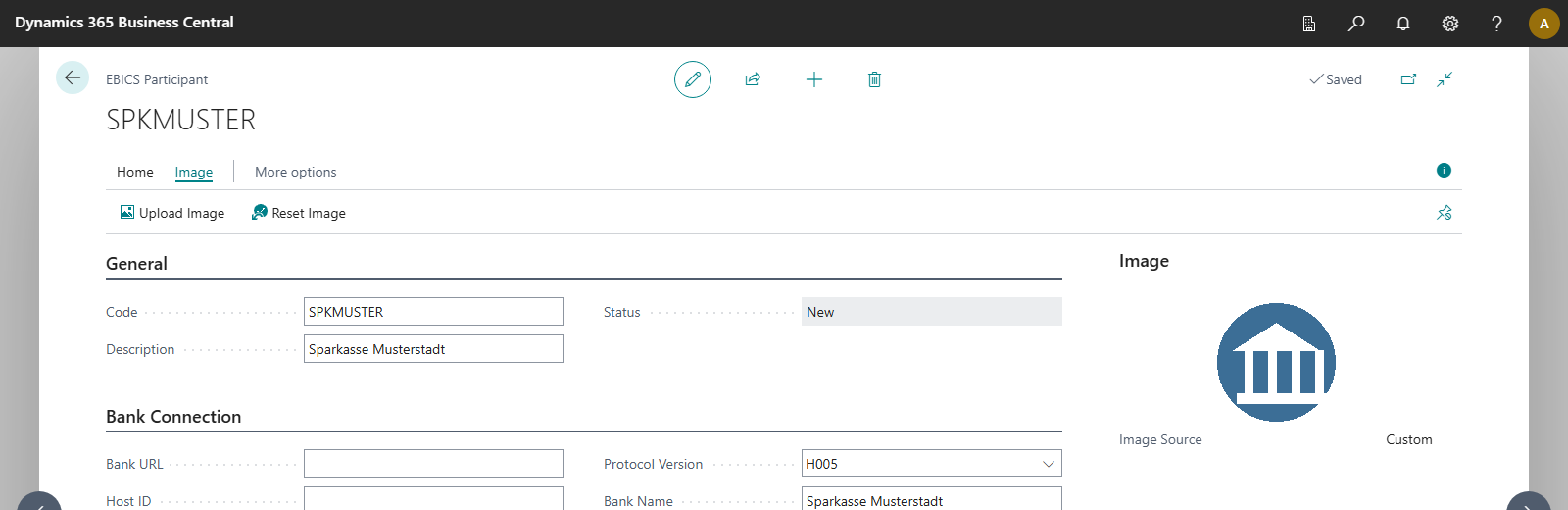Image resolution: width=1568 pixels, height=510 pixels.
Task: Open help via the question mark
Action: click(1496, 24)
